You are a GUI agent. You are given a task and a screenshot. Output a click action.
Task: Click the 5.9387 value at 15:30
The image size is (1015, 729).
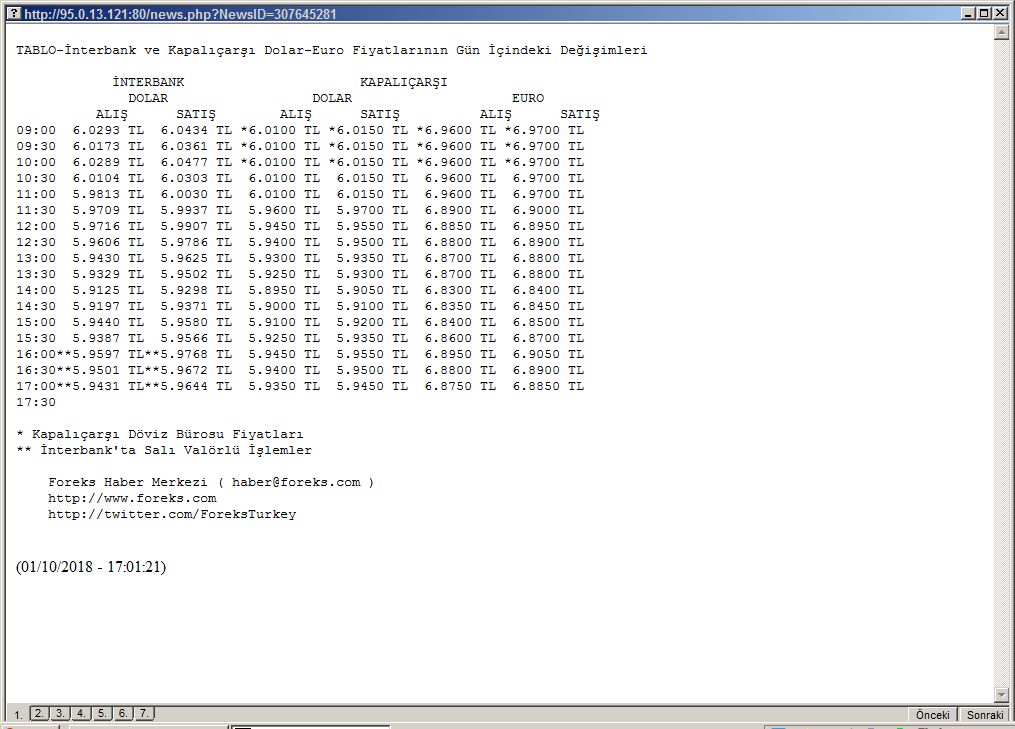pyautogui.click(x=96, y=339)
